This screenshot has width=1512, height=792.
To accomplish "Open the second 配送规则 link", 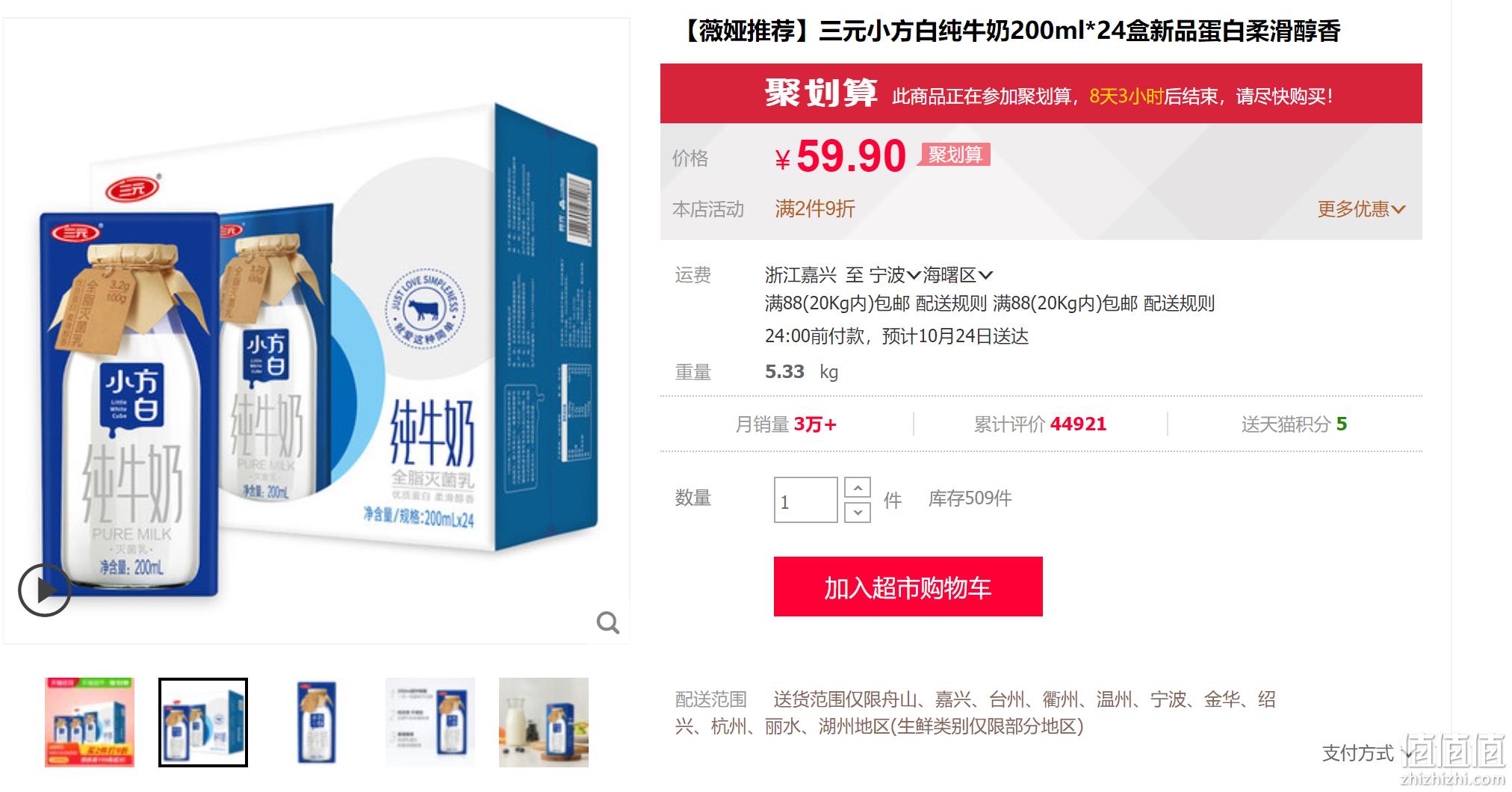I will point(1180,304).
